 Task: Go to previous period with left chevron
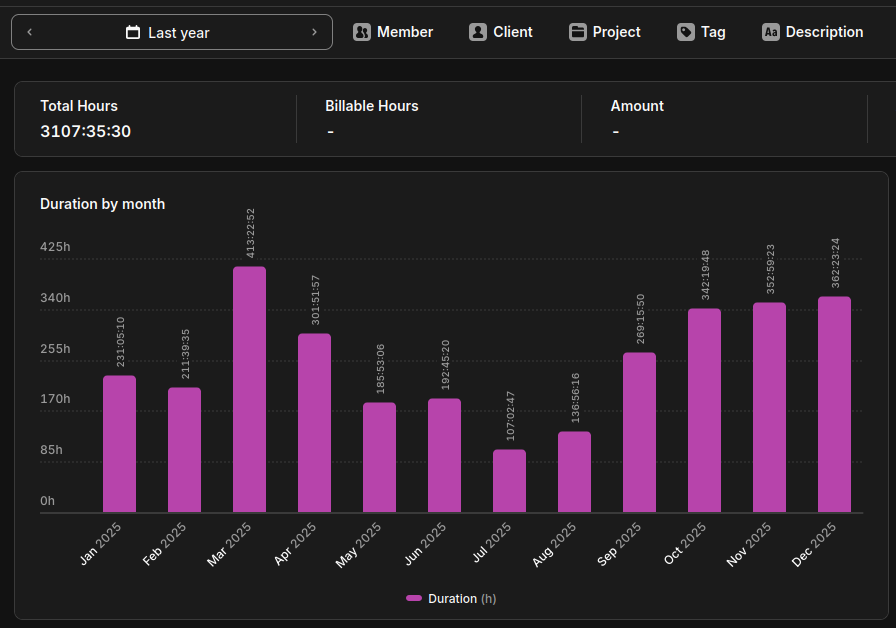click(x=30, y=32)
